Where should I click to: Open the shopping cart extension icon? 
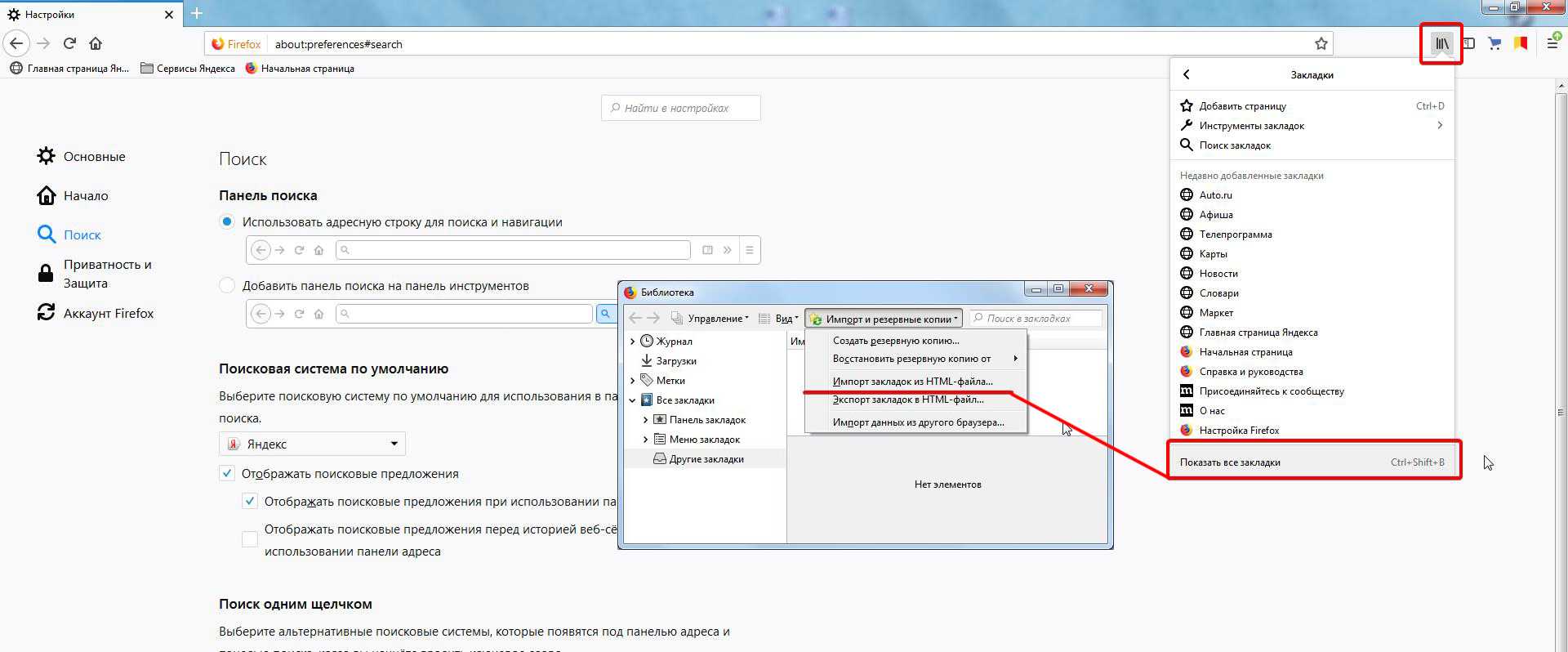1494,43
